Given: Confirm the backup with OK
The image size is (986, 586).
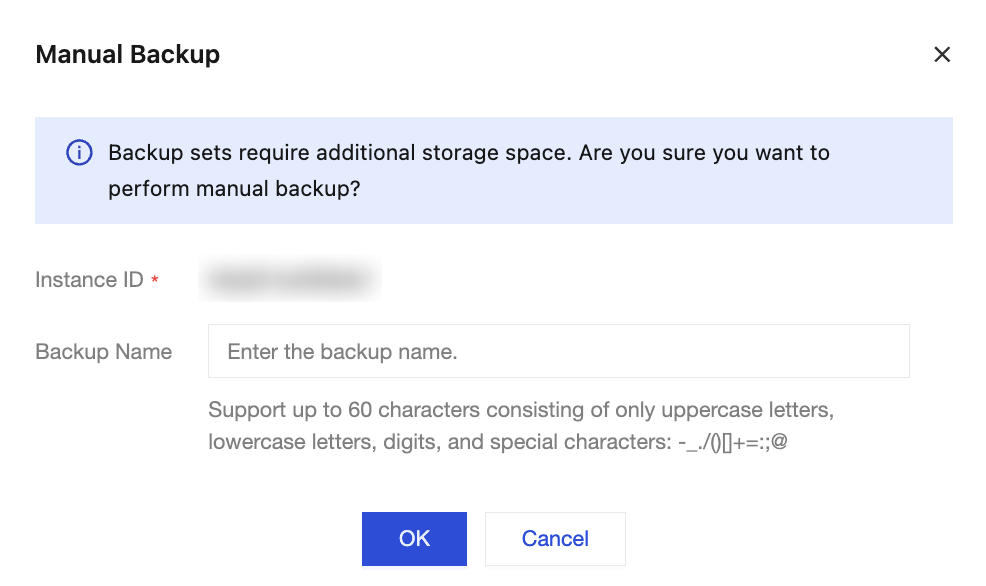Looking at the screenshot, I should 414,539.
